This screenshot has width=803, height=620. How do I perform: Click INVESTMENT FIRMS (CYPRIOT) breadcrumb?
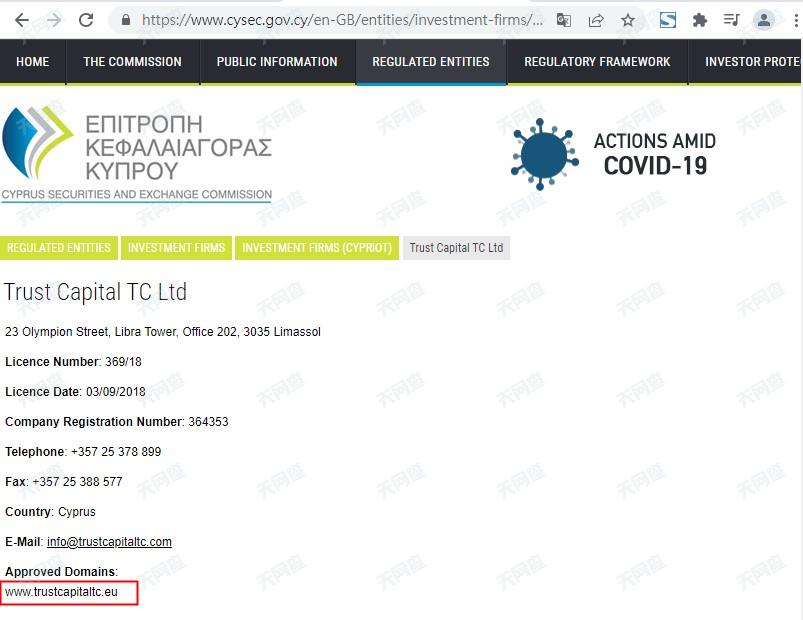[316, 248]
